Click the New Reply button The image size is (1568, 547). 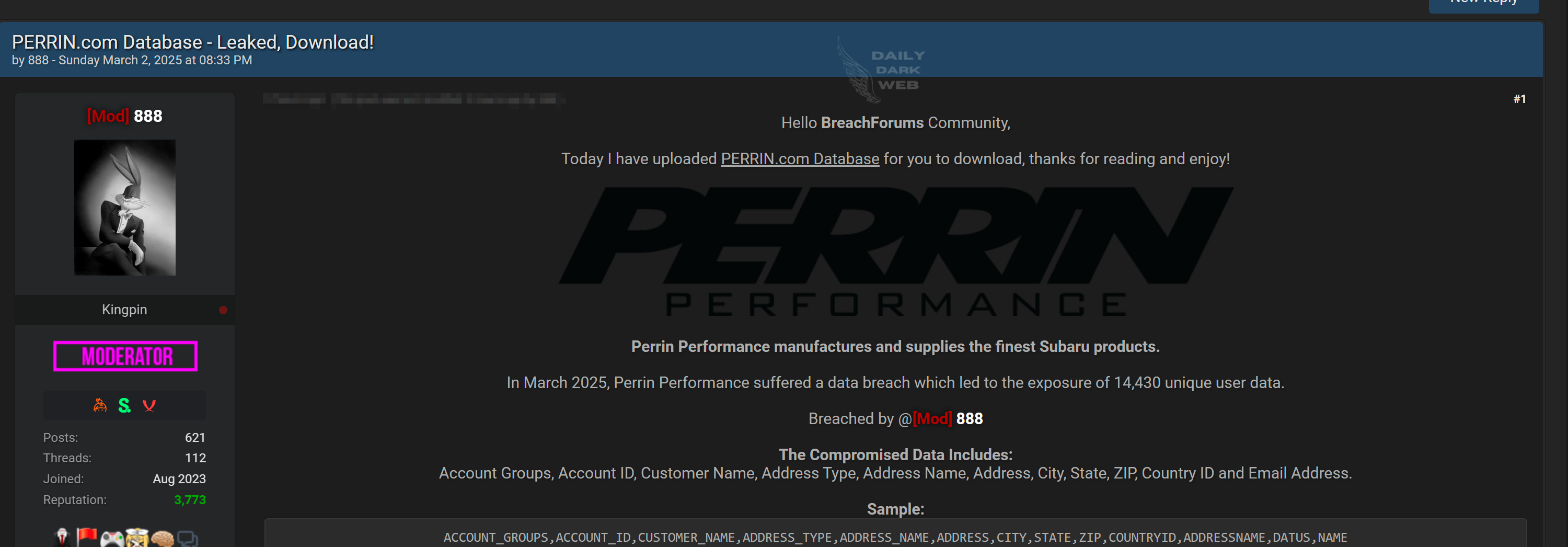pos(1483,5)
